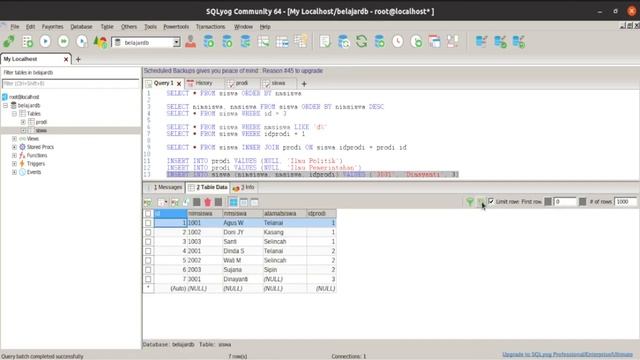
Task: Open the Database menu
Action: [x=81, y=27]
